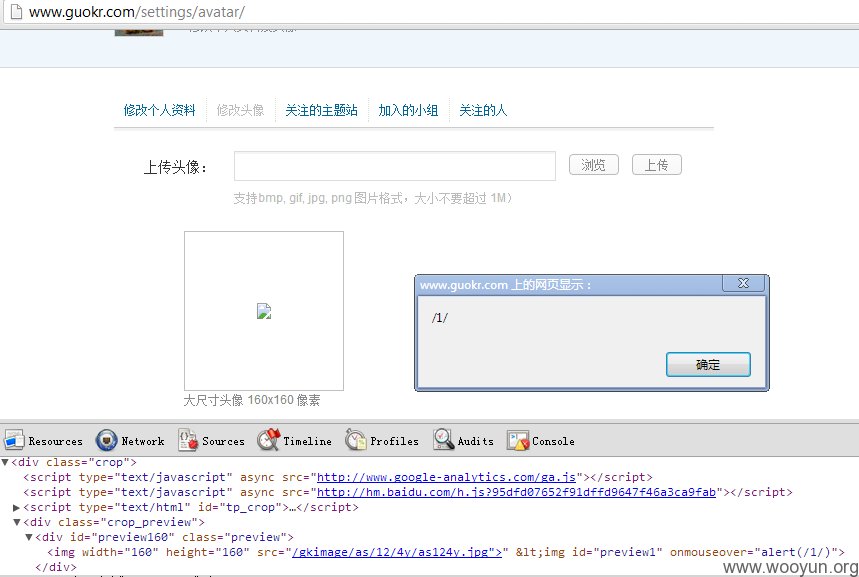Open the Network panel icon

coord(106,440)
